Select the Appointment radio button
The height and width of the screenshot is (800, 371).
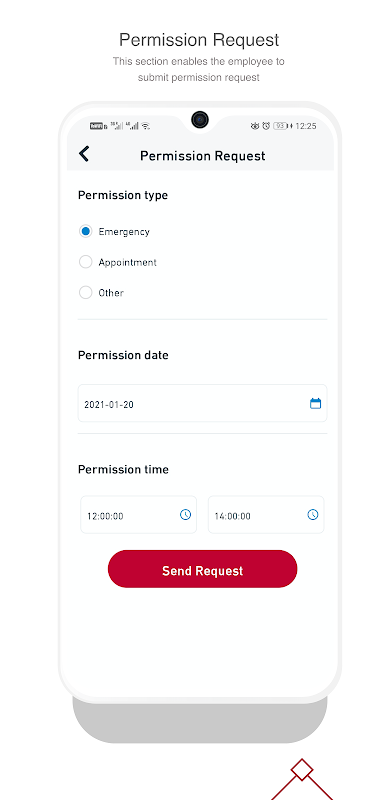[85, 262]
